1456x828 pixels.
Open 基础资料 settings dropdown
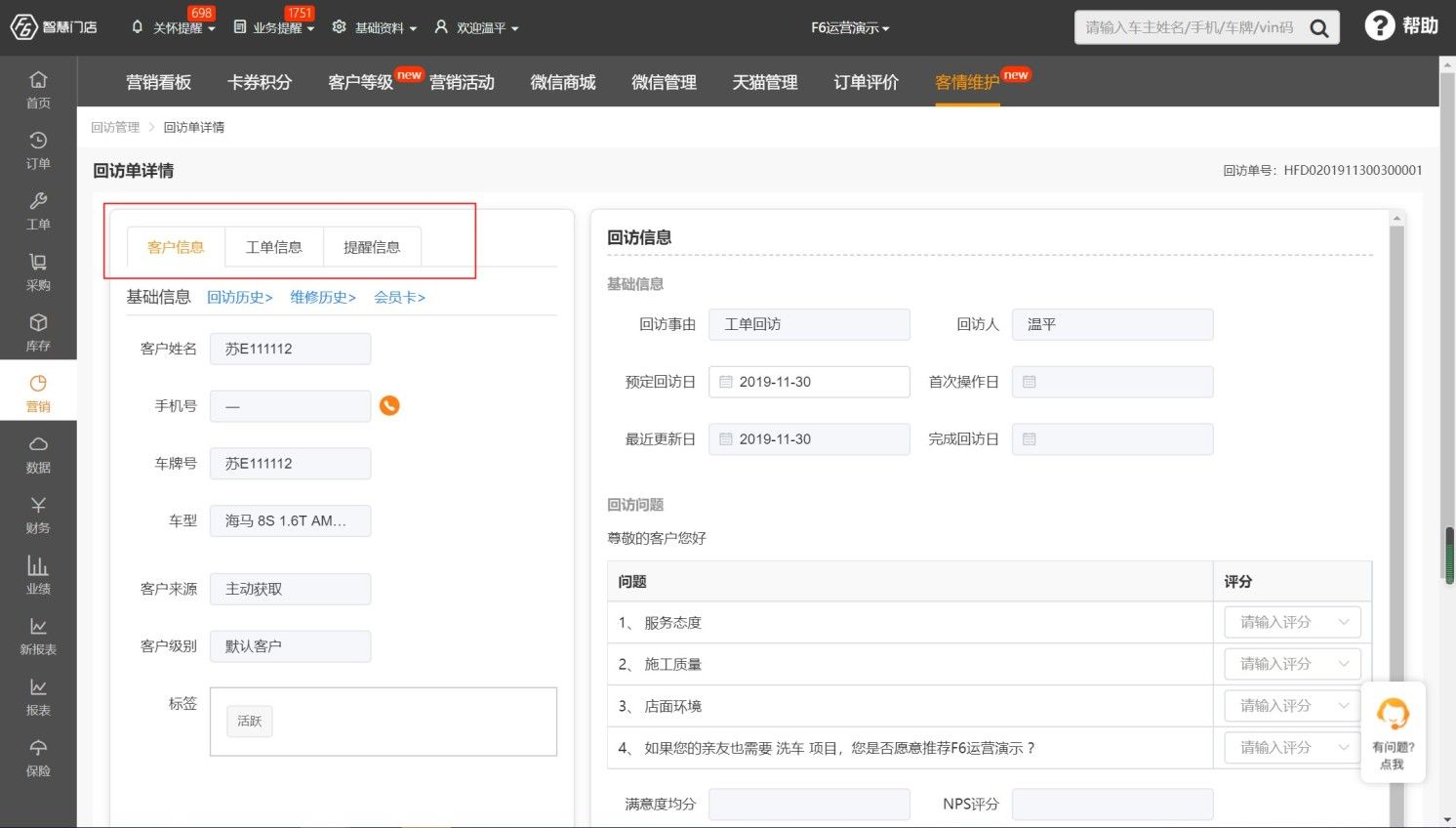(375, 27)
